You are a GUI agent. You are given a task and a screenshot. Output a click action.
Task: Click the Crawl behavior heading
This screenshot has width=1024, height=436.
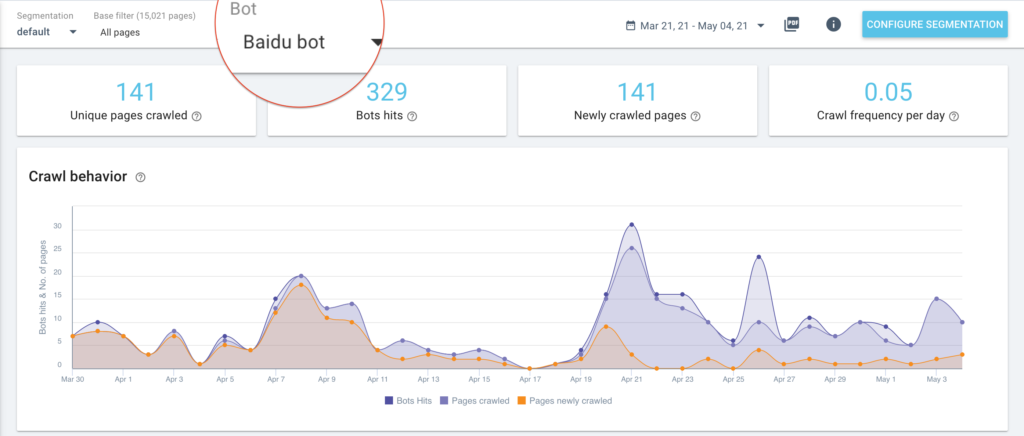click(78, 177)
